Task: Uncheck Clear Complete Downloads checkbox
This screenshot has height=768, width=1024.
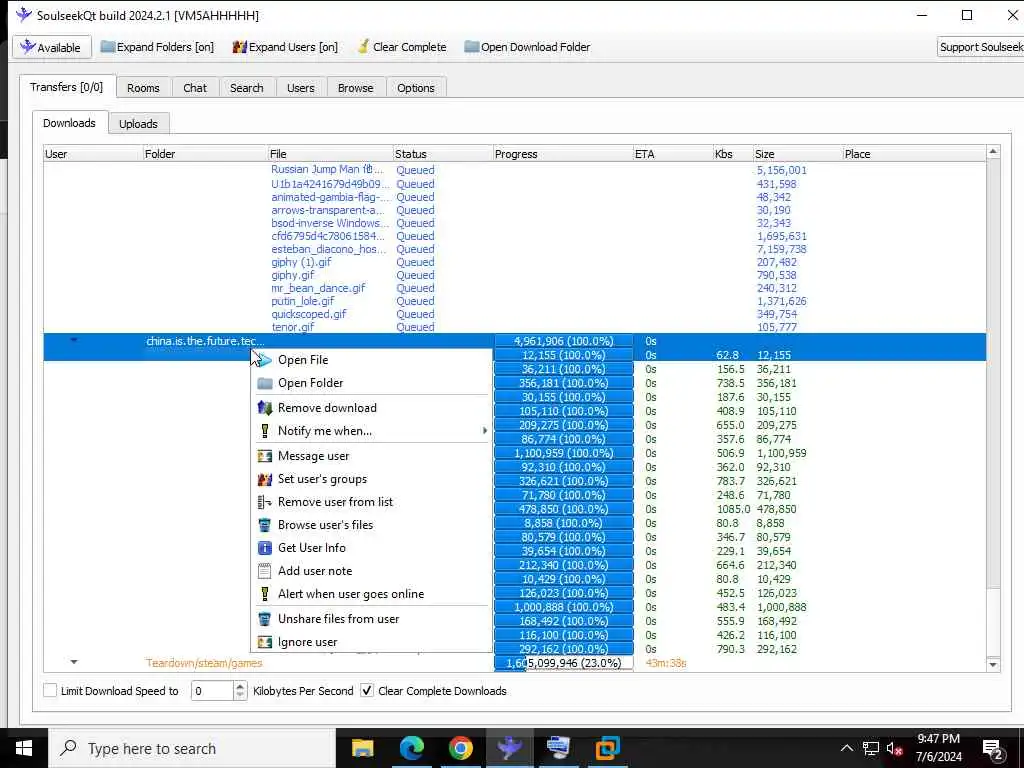Action: pos(367,690)
